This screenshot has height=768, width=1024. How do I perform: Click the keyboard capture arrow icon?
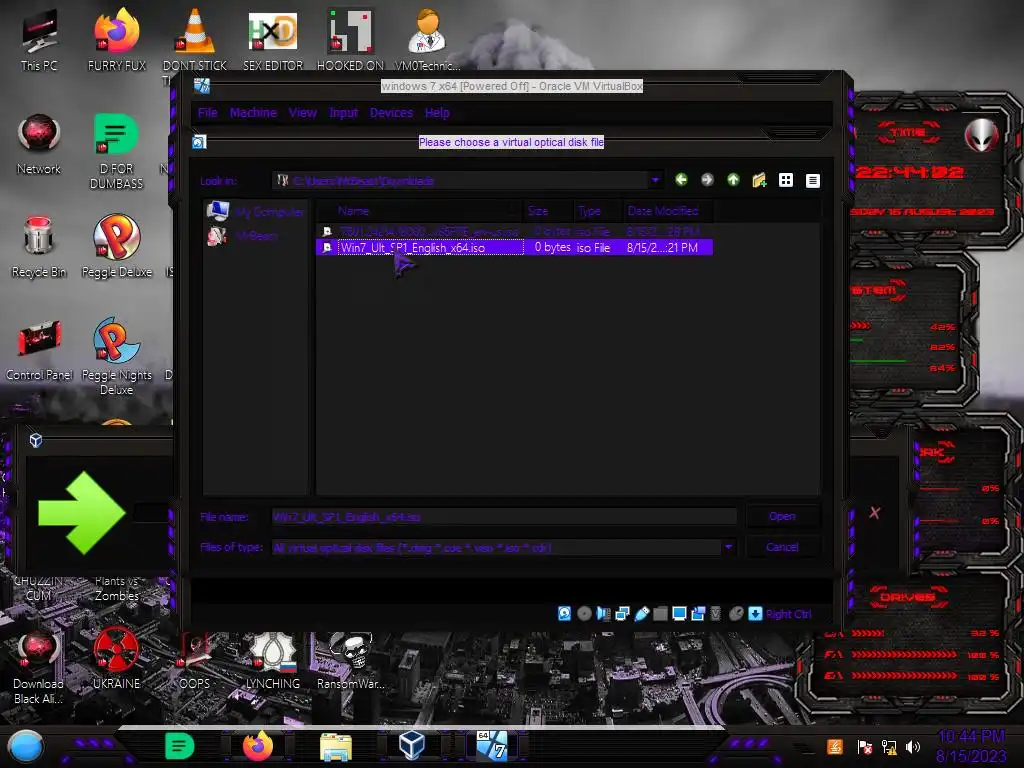(x=755, y=613)
